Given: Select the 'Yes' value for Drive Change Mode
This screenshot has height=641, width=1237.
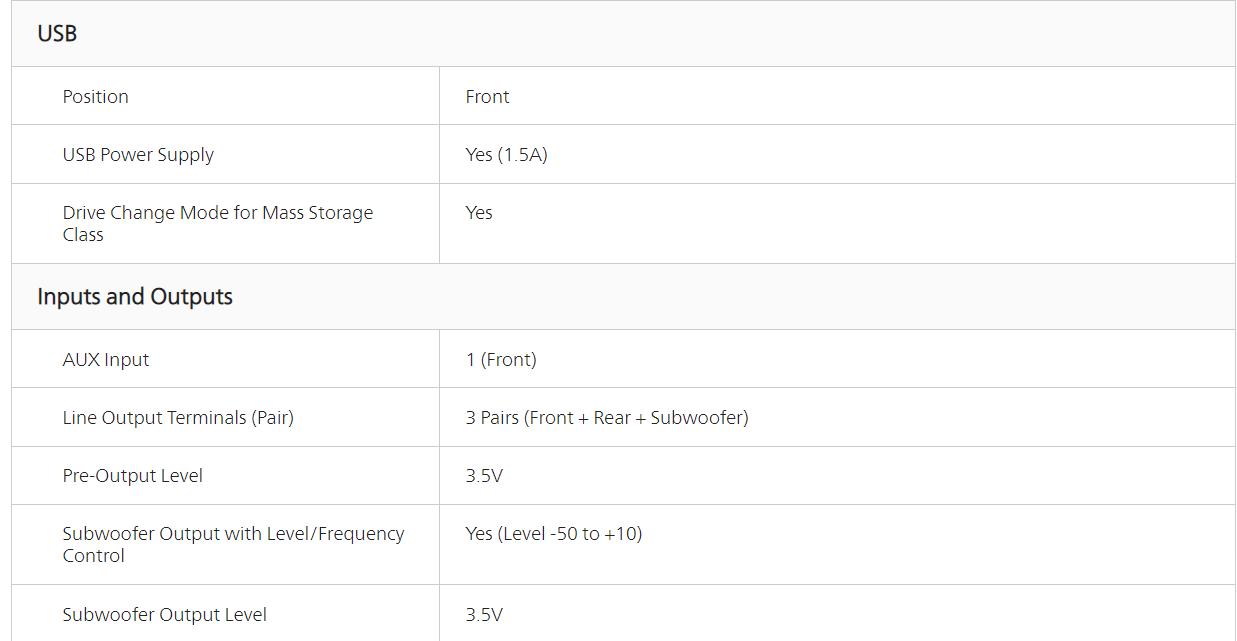Looking at the screenshot, I should (x=479, y=213).
